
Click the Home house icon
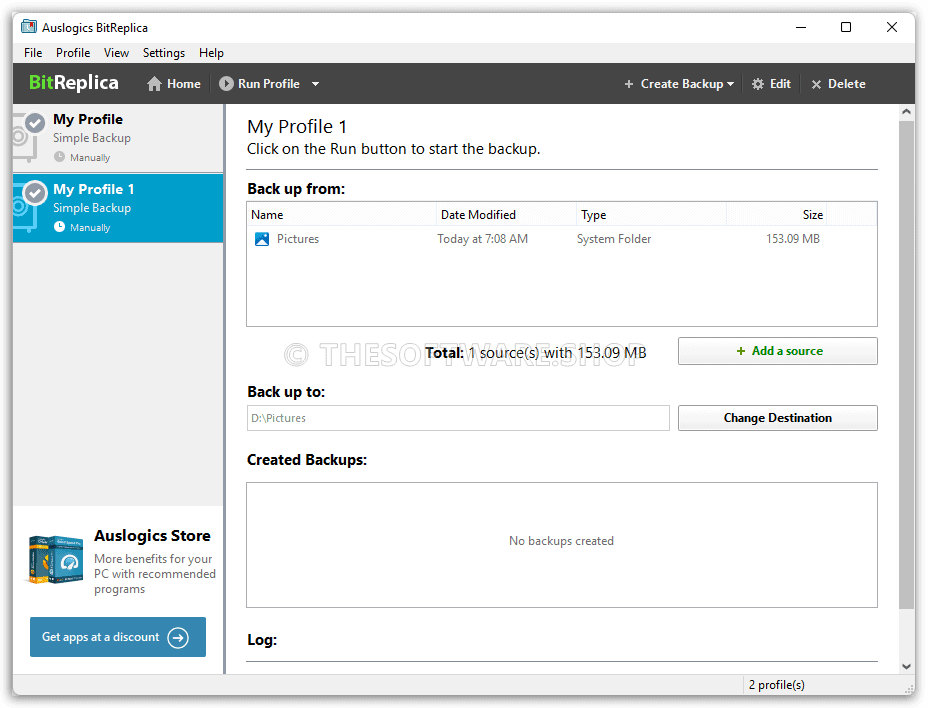154,84
